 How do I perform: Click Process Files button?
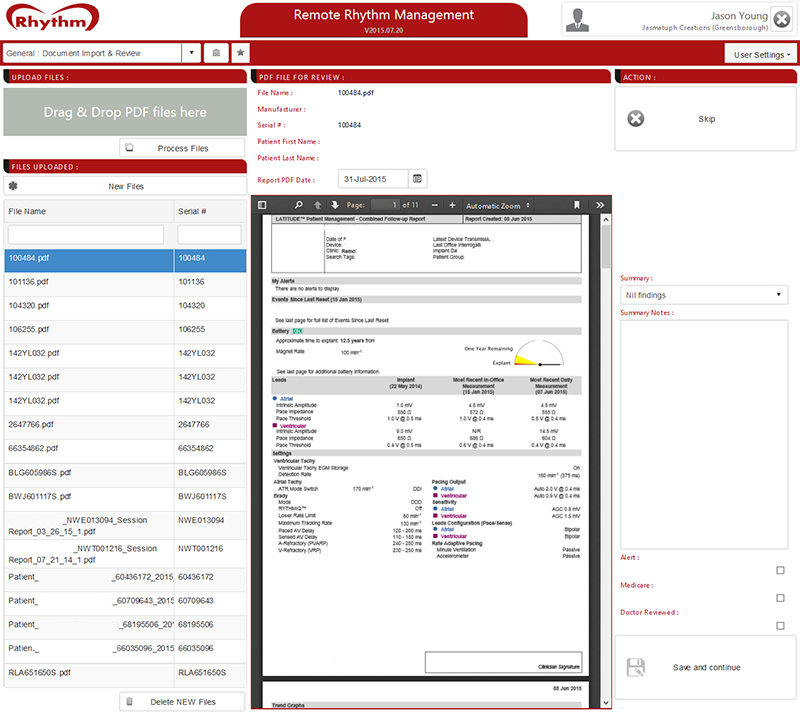[182, 148]
